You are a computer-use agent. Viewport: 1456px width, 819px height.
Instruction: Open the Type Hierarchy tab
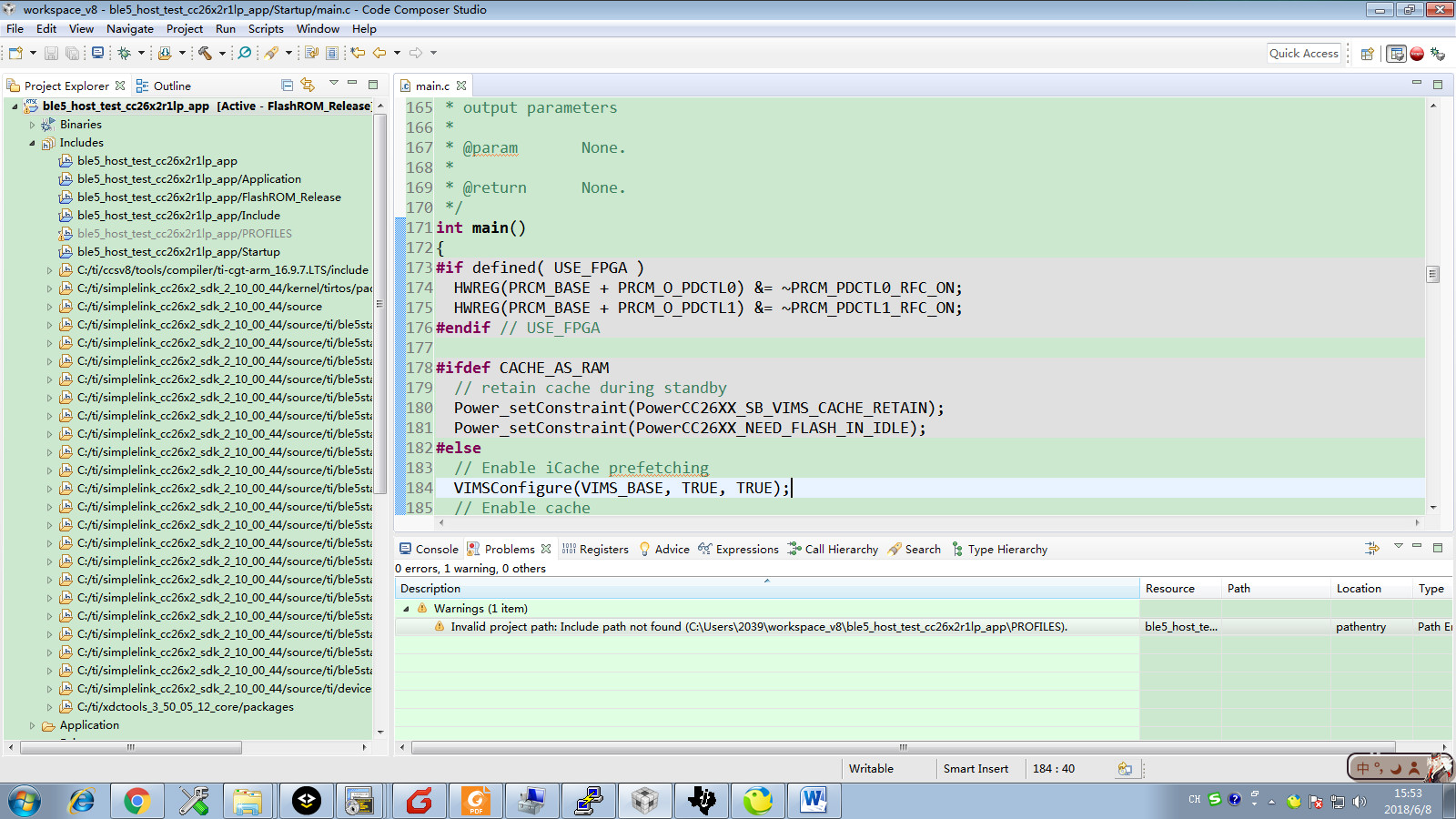(x=999, y=549)
